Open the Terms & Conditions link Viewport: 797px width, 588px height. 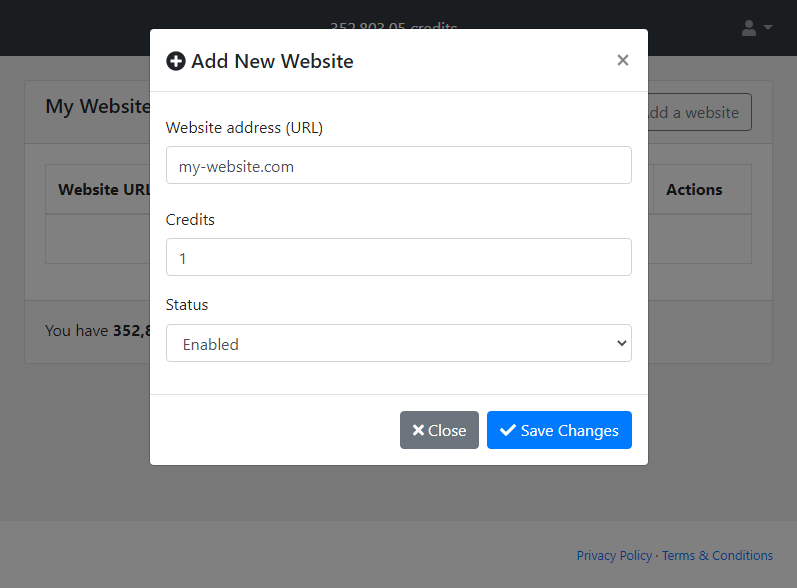click(x=717, y=555)
